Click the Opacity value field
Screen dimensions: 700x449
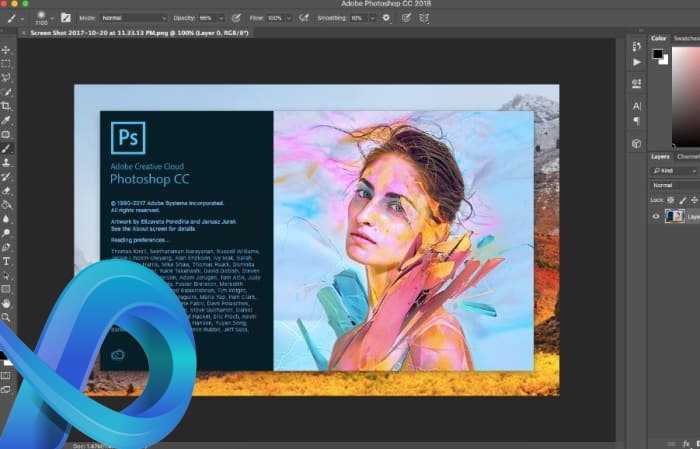206,18
